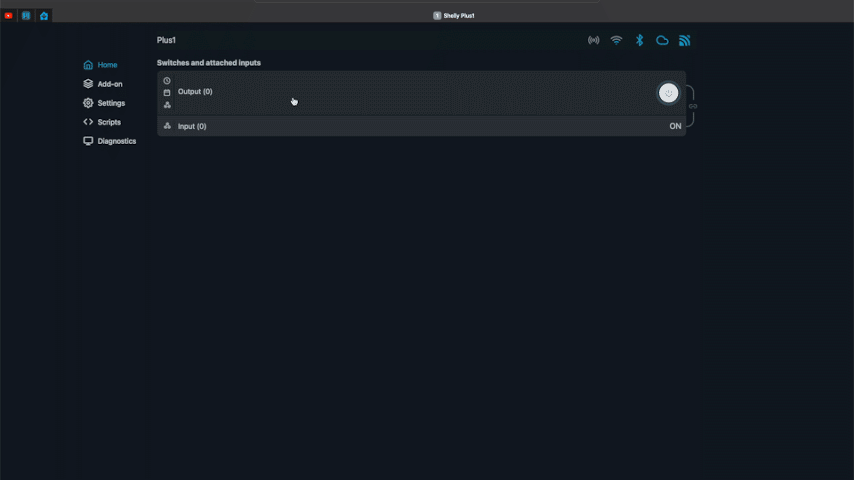Open the webhooks icon for Output
The height and width of the screenshot is (480, 854).
click(x=167, y=105)
